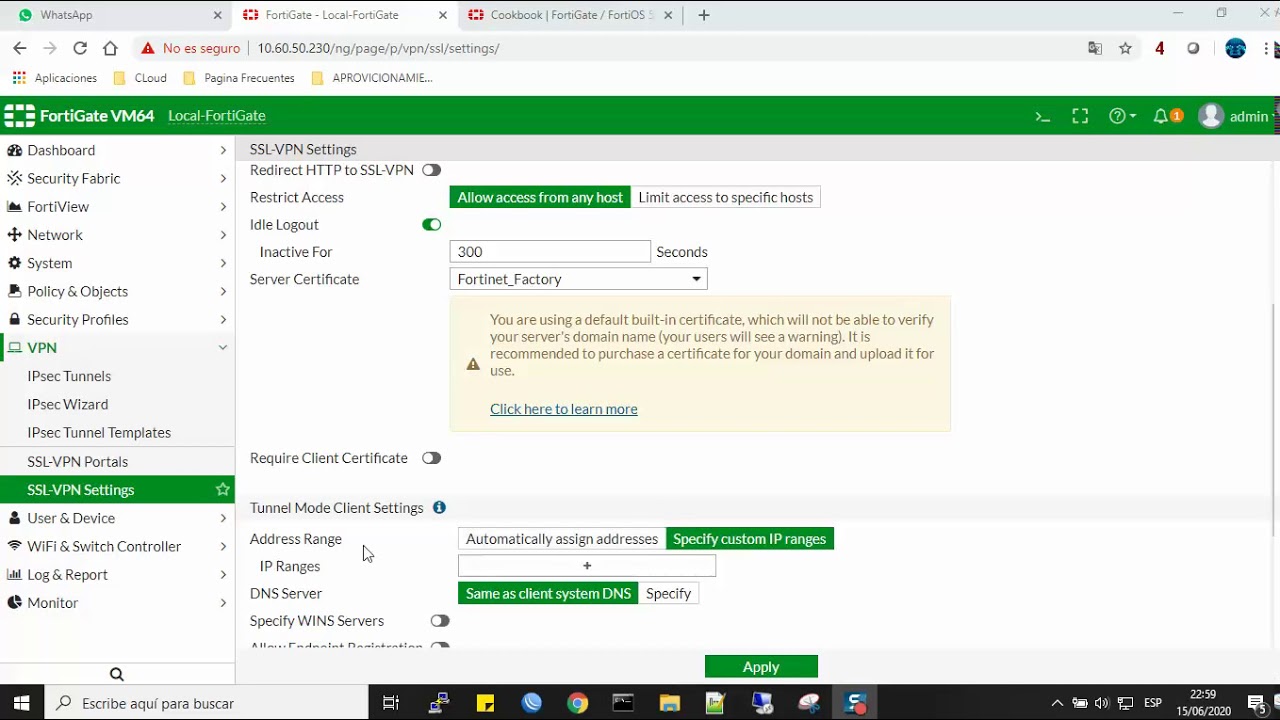Open Task View on the taskbar

(391, 703)
